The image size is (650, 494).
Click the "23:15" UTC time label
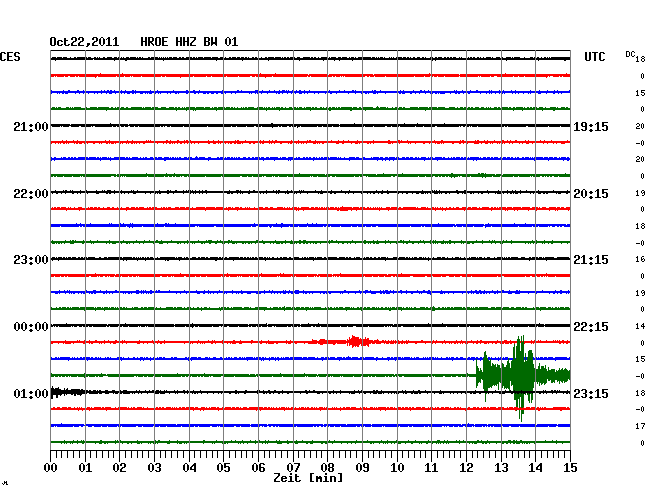[591, 393]
